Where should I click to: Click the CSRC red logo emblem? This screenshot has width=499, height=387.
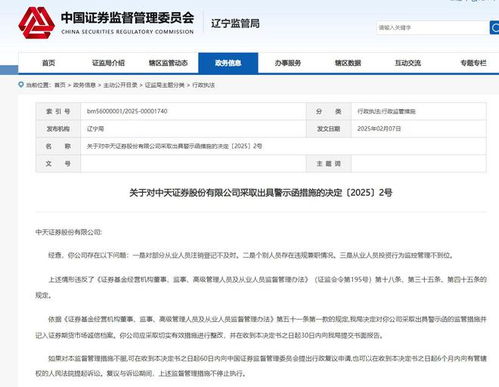37,22
